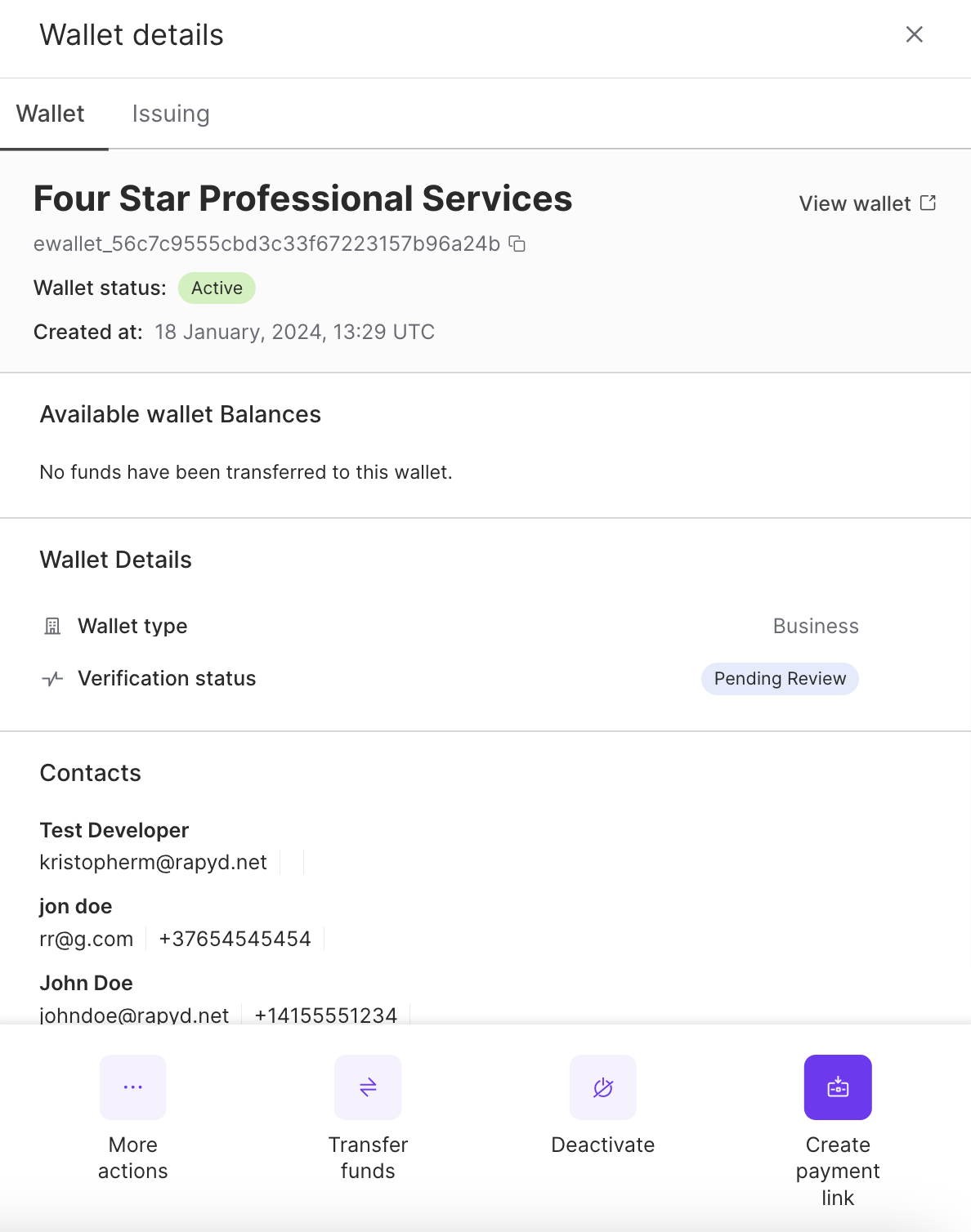Click the Wallet type building icon

coord(52,627)
